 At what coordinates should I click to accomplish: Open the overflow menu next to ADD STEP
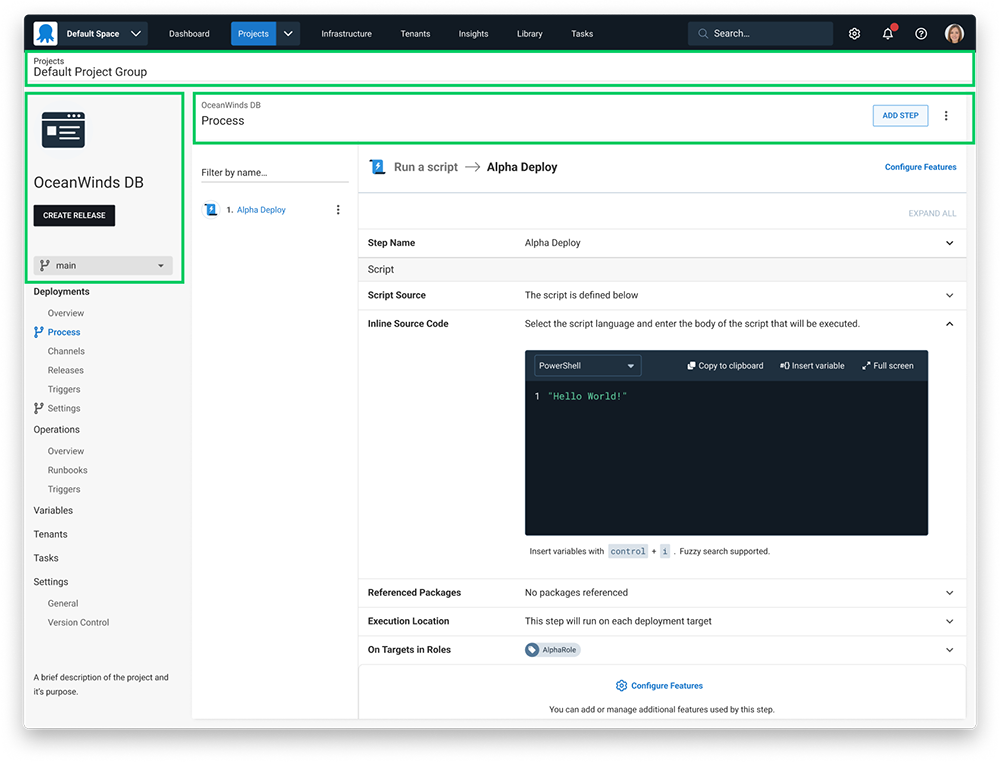[946, 115]
